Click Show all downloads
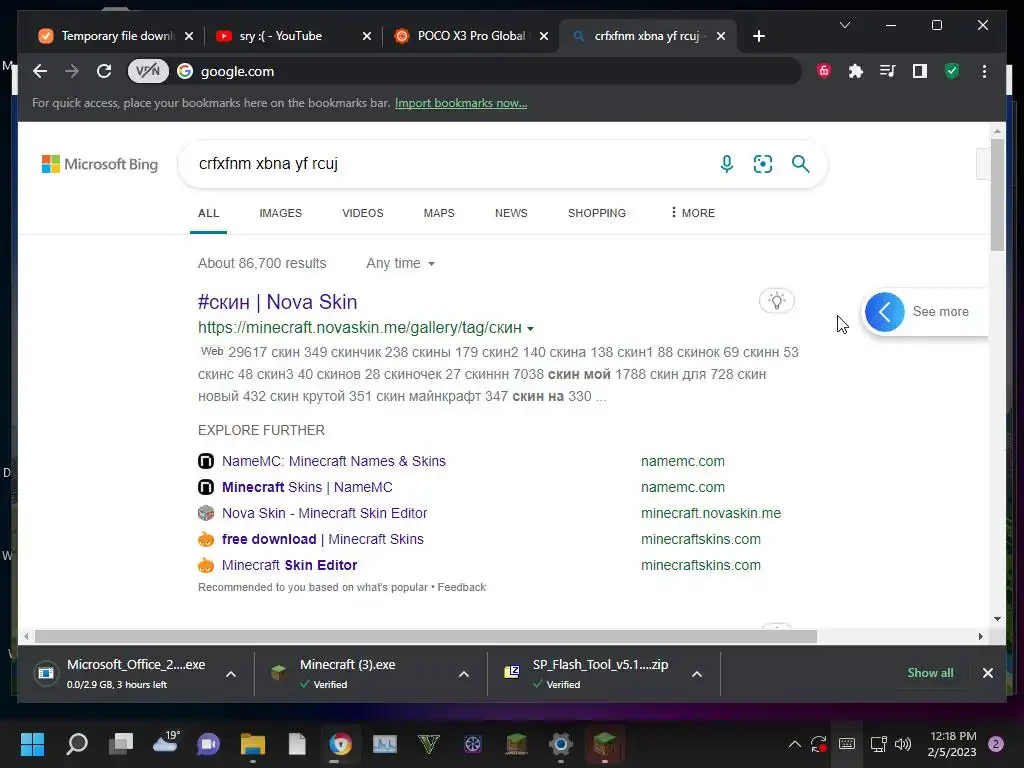Image resolution: width=1024 pixels, height=768 pixels. (x=930, y=673)
